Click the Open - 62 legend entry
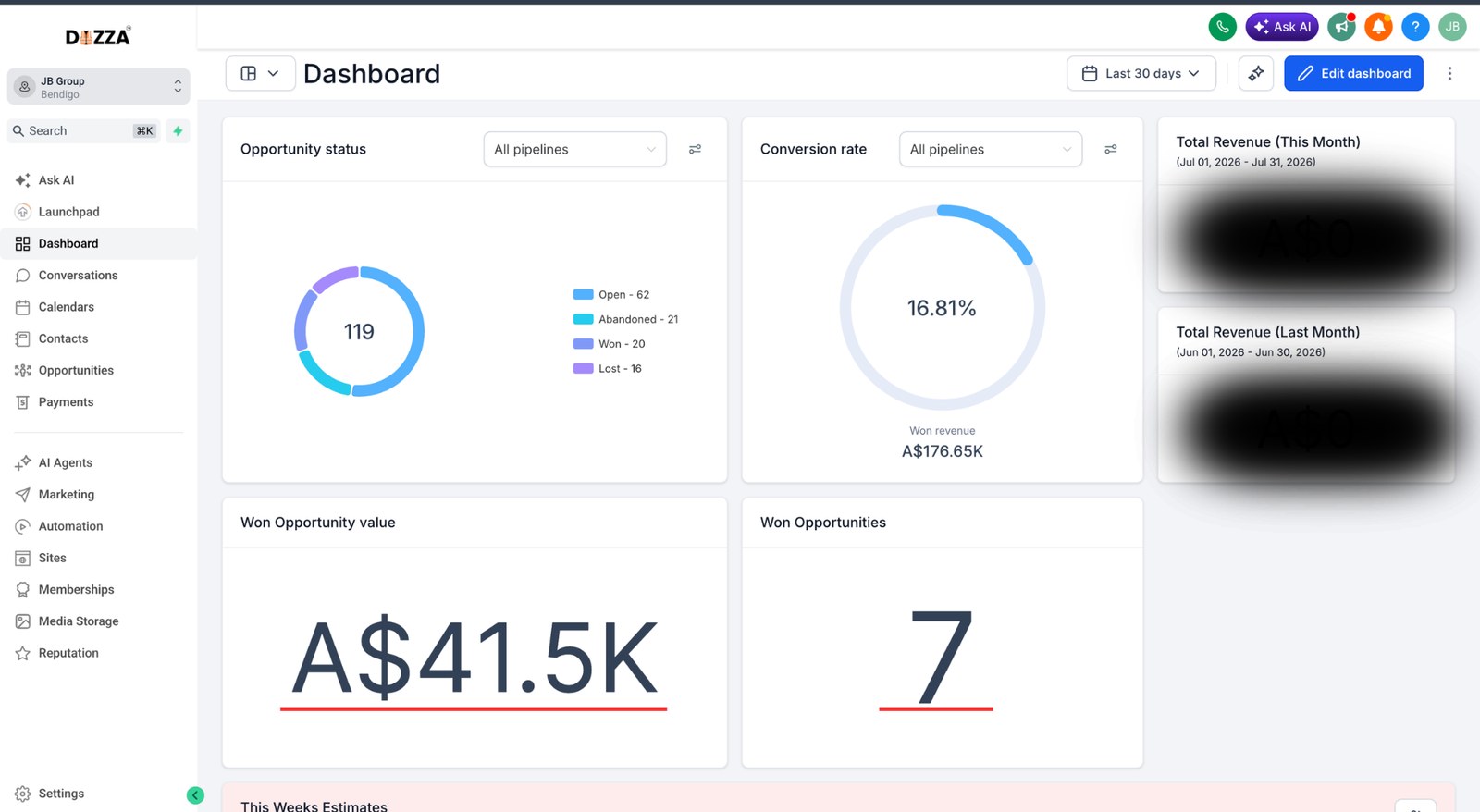 pos(611,295)
